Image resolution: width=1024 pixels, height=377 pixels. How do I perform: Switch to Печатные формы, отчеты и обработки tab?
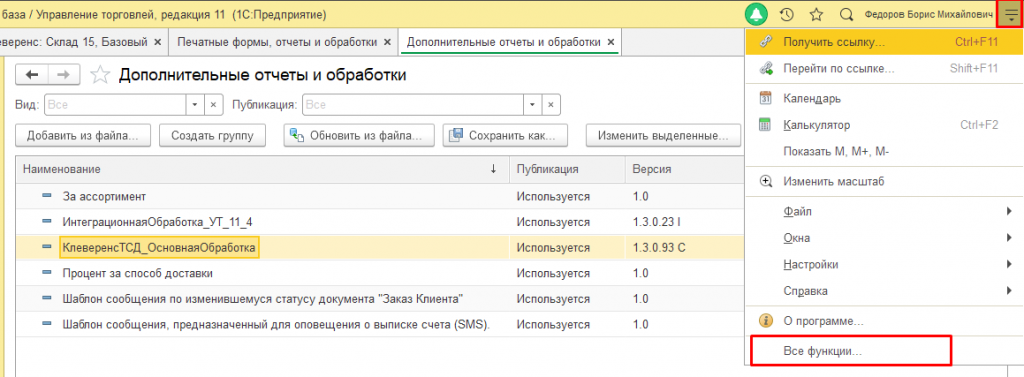pyautogui.click(x=283, y=42)
